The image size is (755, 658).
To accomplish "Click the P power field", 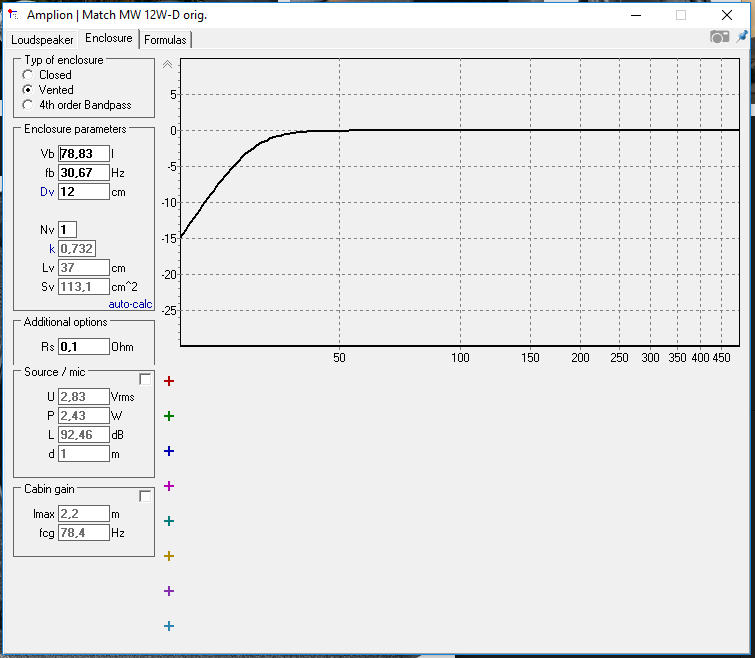I will coord(84,415).
